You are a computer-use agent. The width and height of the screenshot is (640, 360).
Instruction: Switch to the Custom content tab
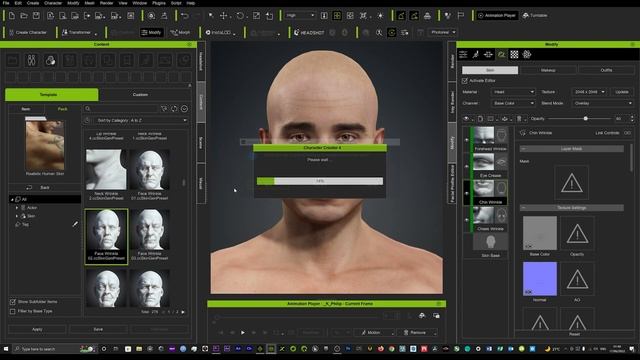pos(140,95)
